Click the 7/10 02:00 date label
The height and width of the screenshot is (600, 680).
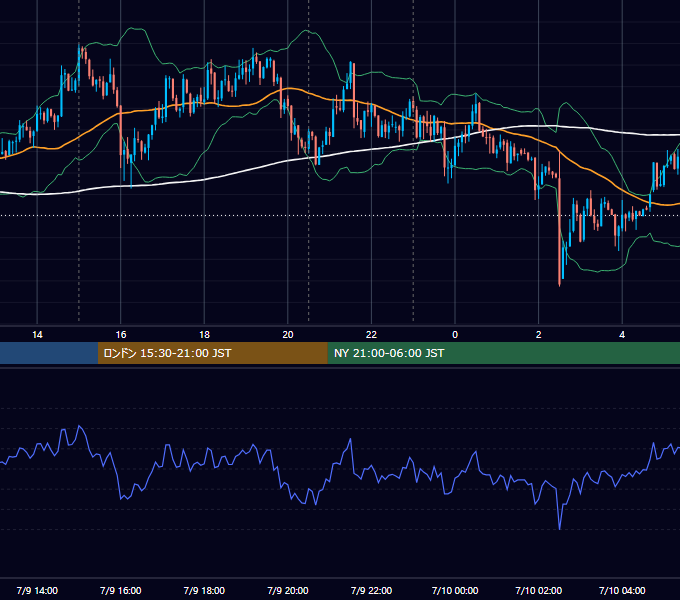click(538, 590)
